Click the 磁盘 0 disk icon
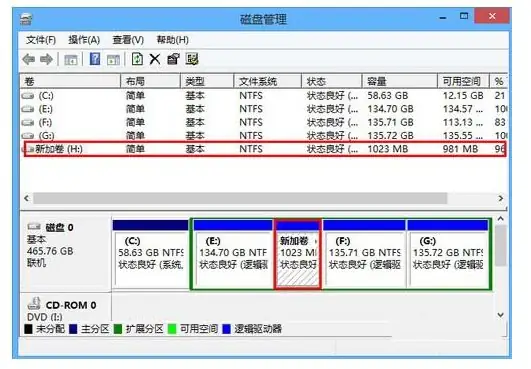Screen dimensions: 531x369 click(34, 227)
